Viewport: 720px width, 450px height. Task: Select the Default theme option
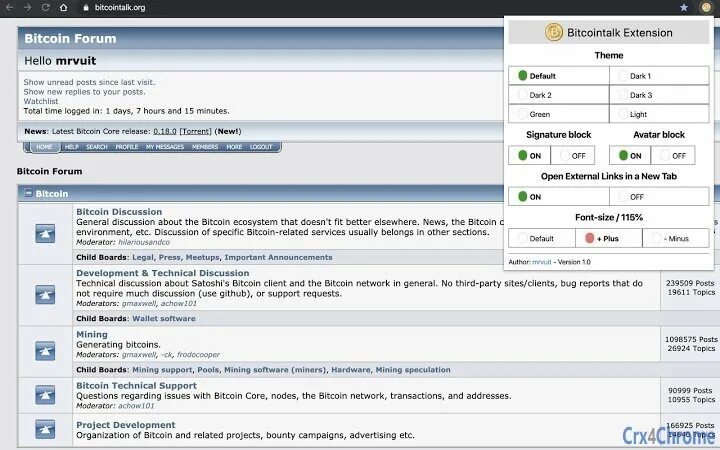click(x=559, y=76)
